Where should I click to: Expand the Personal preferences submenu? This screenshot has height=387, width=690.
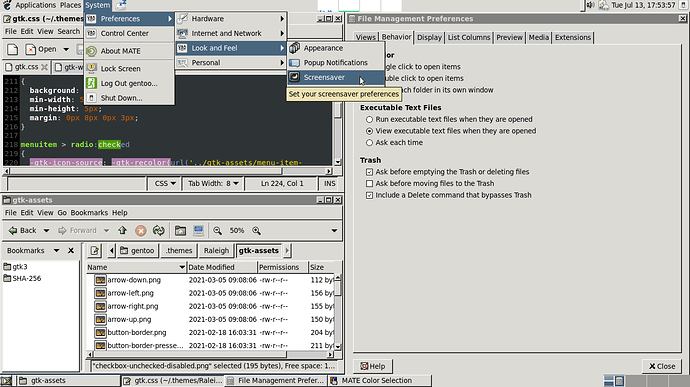click(231, 63)
